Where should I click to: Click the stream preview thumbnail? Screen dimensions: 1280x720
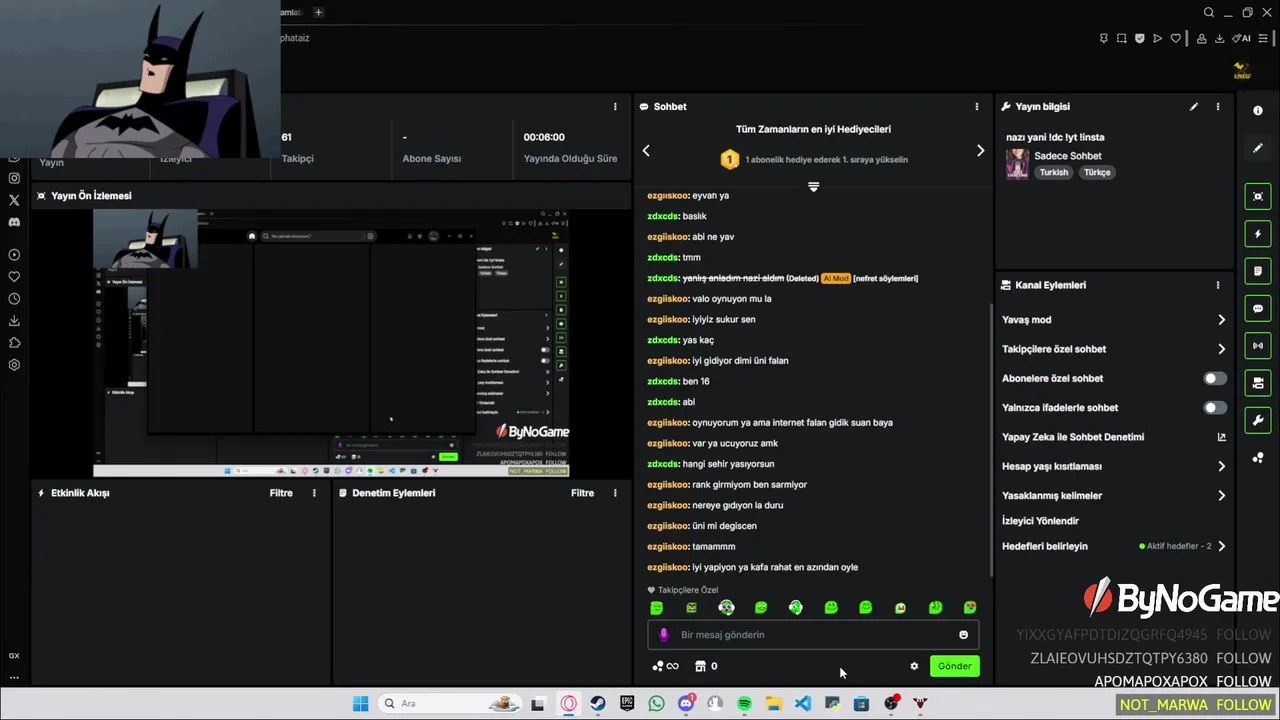coord(331,343)
